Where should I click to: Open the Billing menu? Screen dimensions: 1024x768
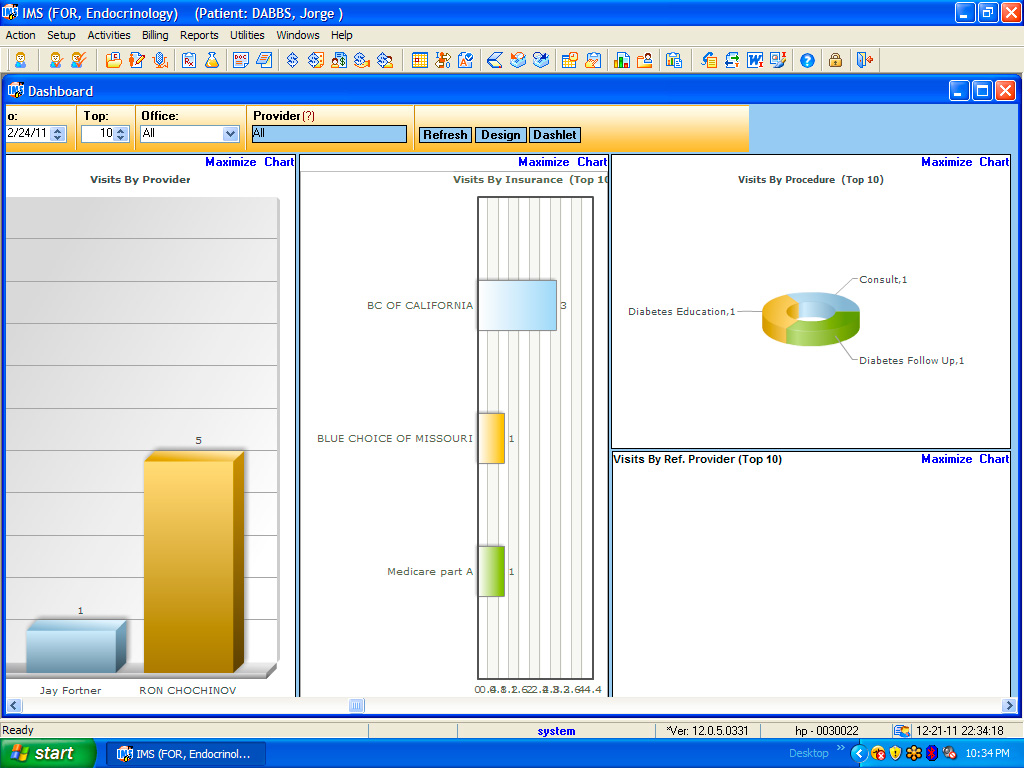pyautogui.click(x=155, y=35)
